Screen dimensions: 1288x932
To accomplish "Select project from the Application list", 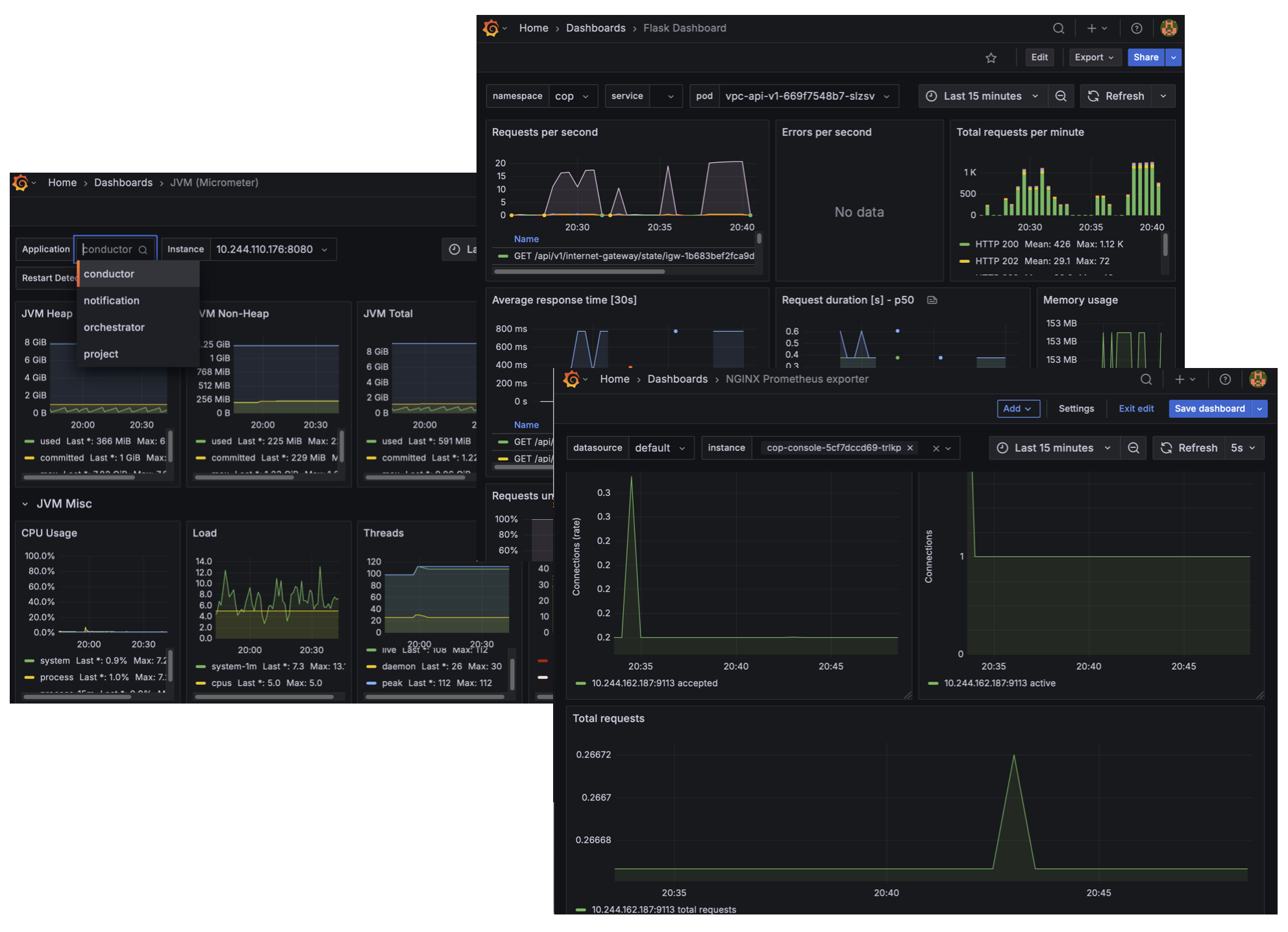I will click(101, 354).
